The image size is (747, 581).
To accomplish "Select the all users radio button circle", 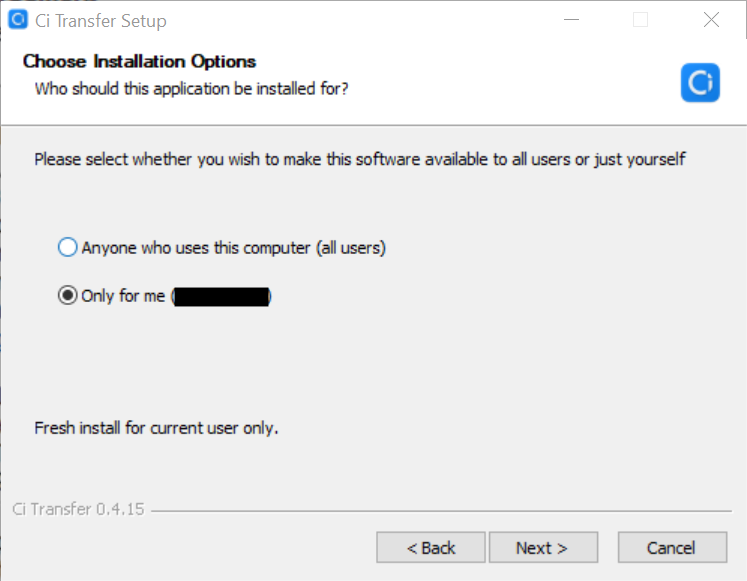I will pyautogui.click(x=68, y=247).
